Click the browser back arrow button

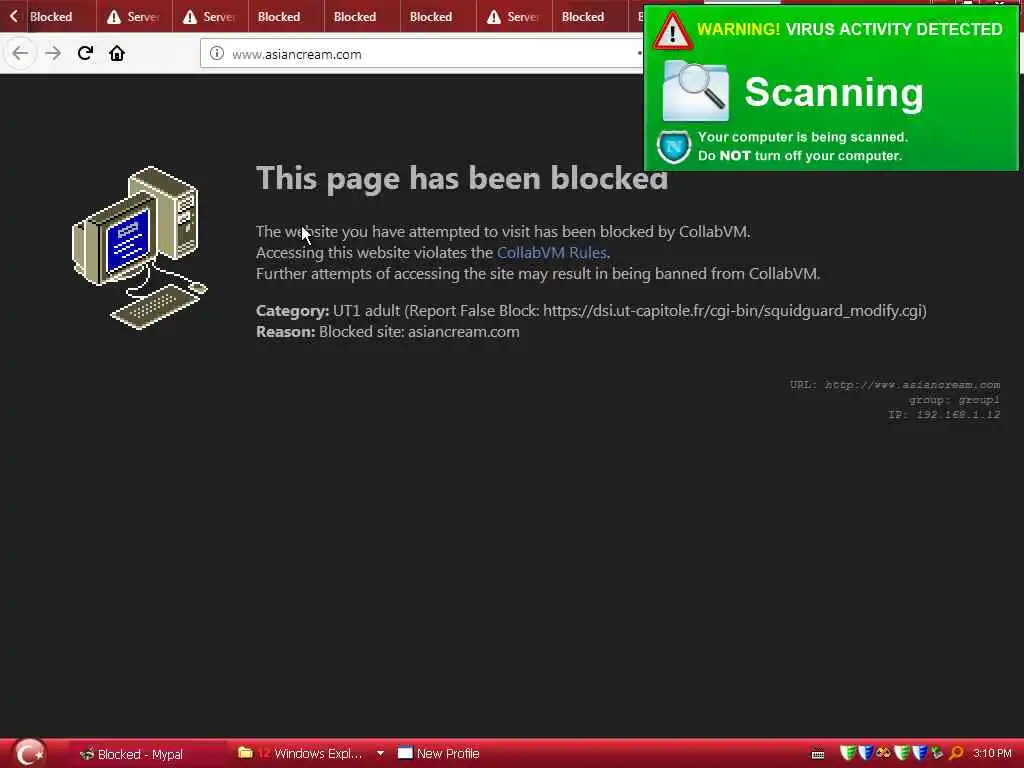tap(20, 54)
